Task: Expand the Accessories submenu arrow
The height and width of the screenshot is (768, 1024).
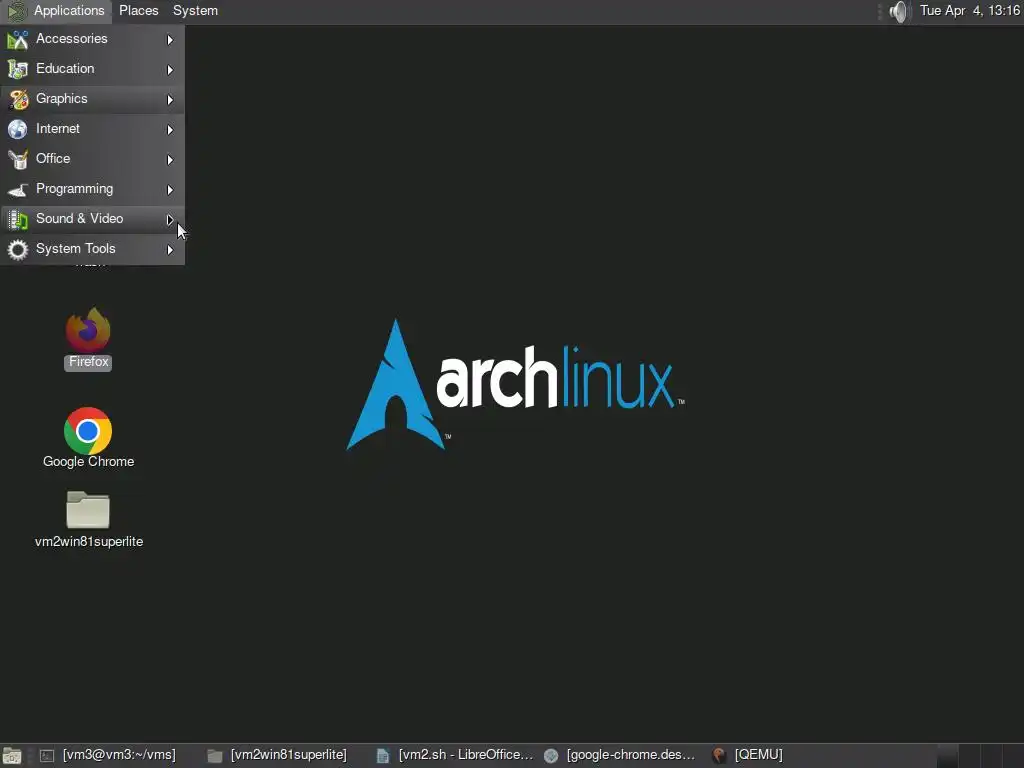Action: coord(170,40)
